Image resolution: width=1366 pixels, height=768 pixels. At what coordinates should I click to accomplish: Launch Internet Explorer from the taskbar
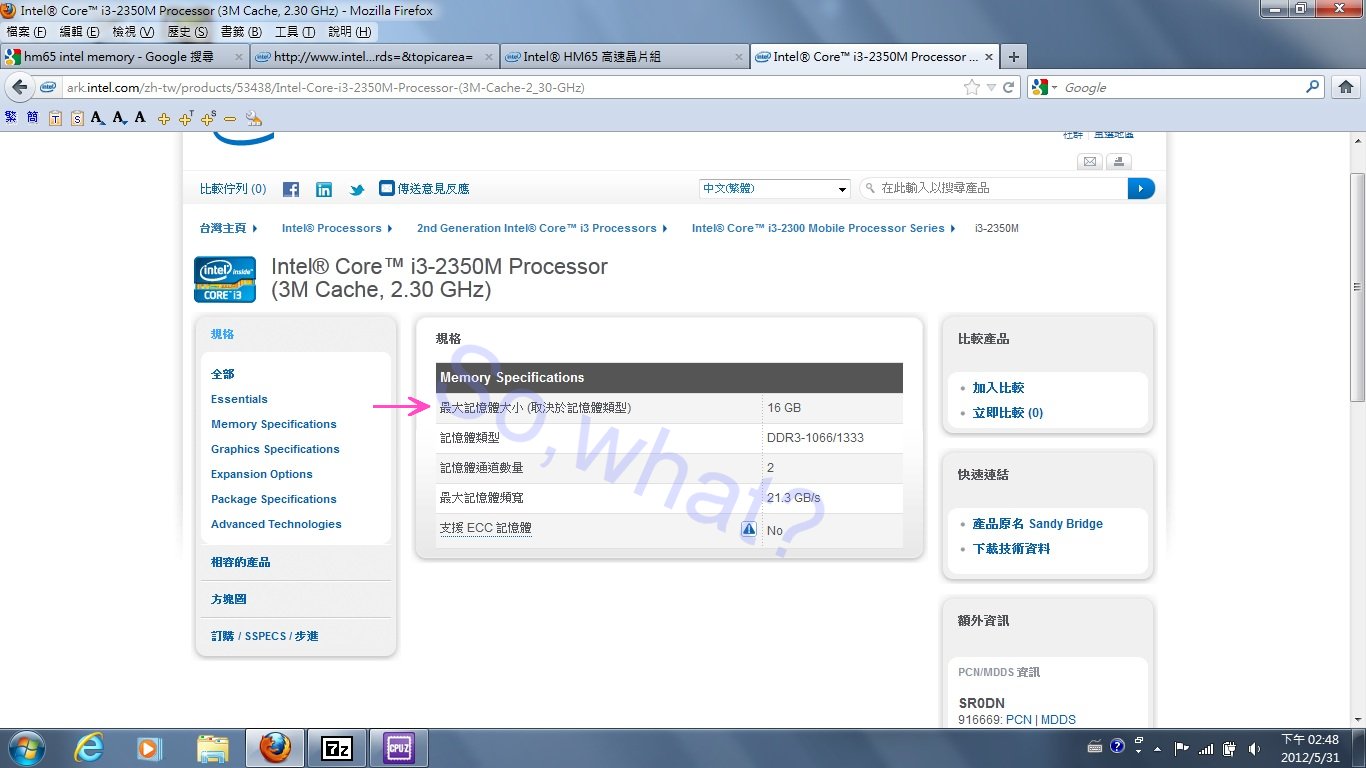pos(91,748)
